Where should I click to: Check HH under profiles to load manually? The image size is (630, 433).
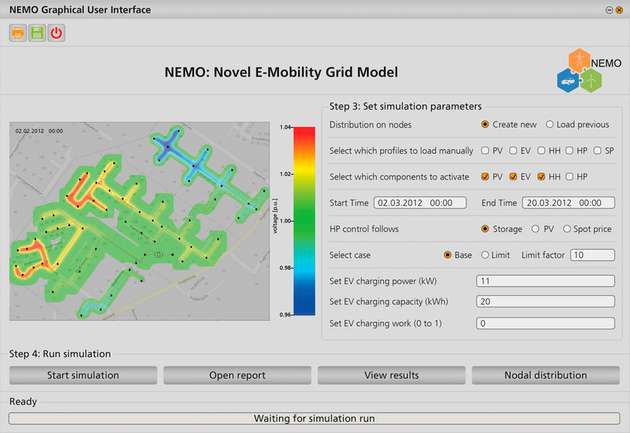click(x=541, y=151)
